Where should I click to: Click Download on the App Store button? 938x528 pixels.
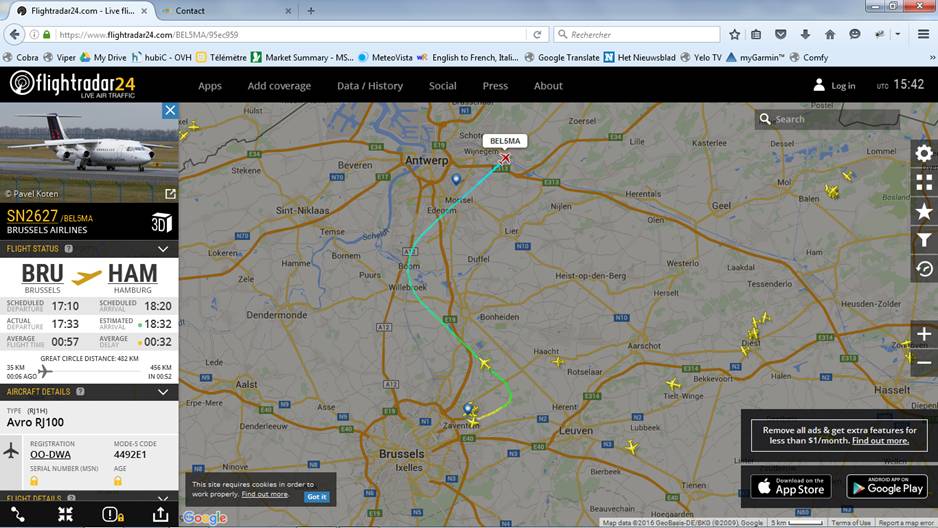(791, 486)
